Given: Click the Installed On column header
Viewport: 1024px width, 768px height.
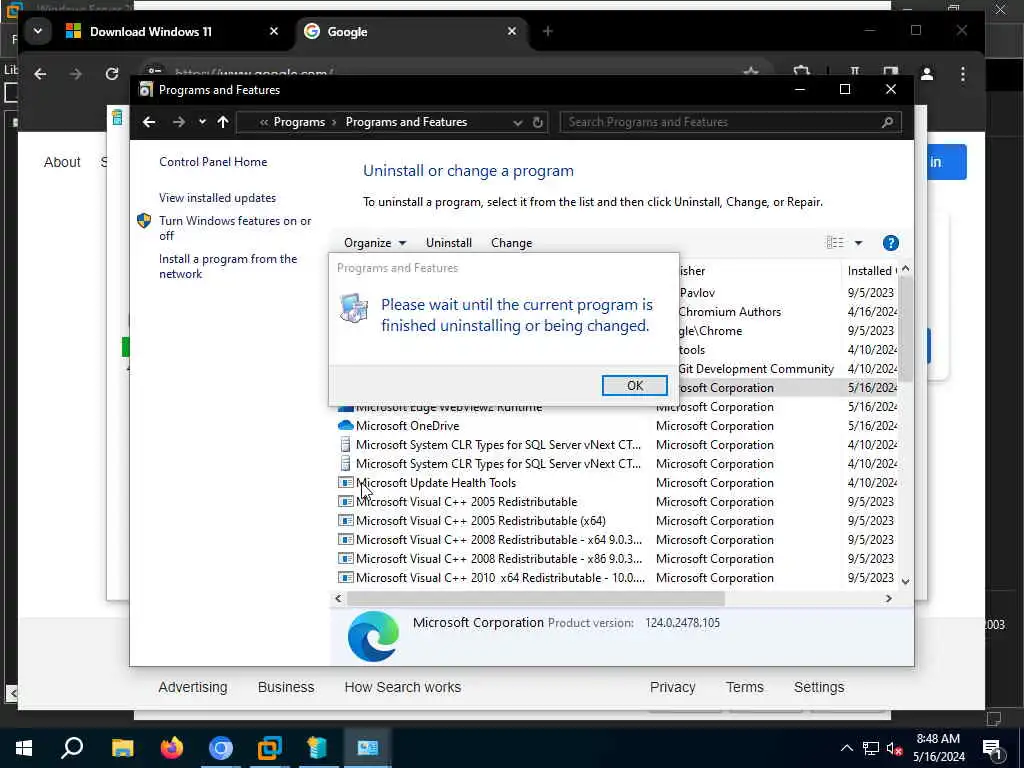Looking at the screenshot, I should (870, 270).
